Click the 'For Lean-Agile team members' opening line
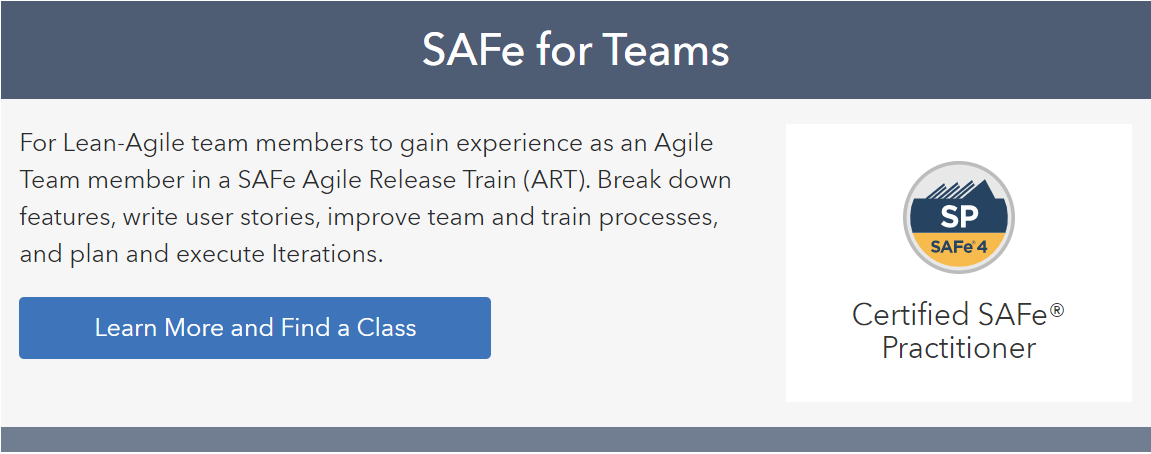Viewport: 1151px width, 454px height. (367, 143)
